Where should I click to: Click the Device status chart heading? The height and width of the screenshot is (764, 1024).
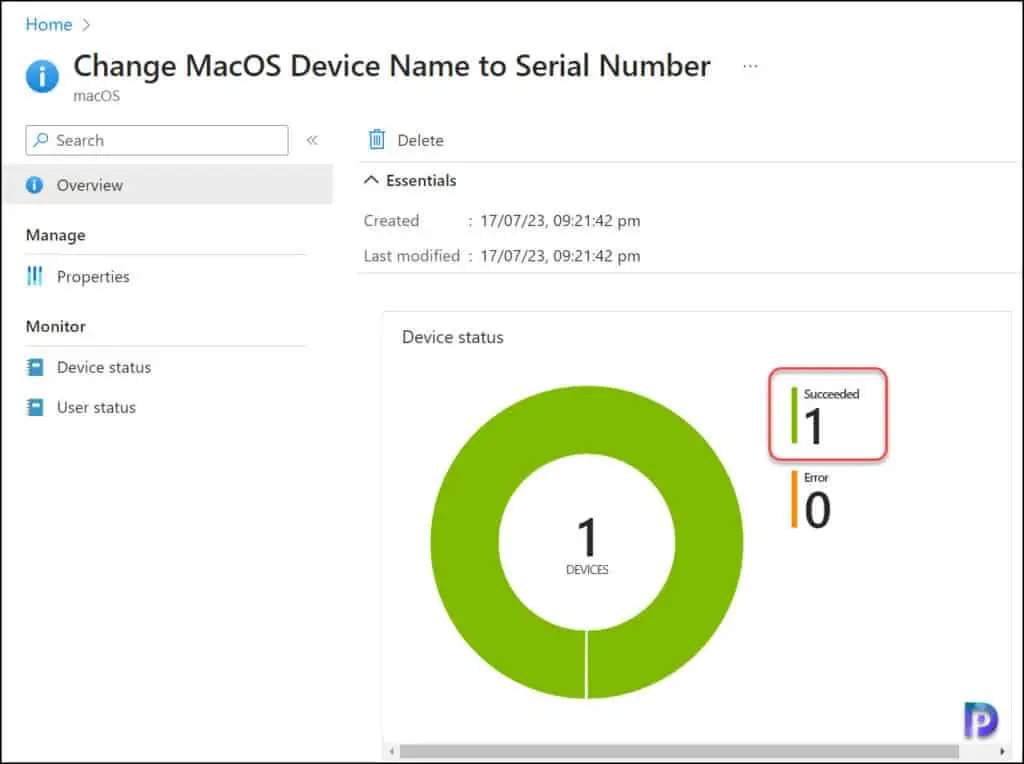point(453,338)
